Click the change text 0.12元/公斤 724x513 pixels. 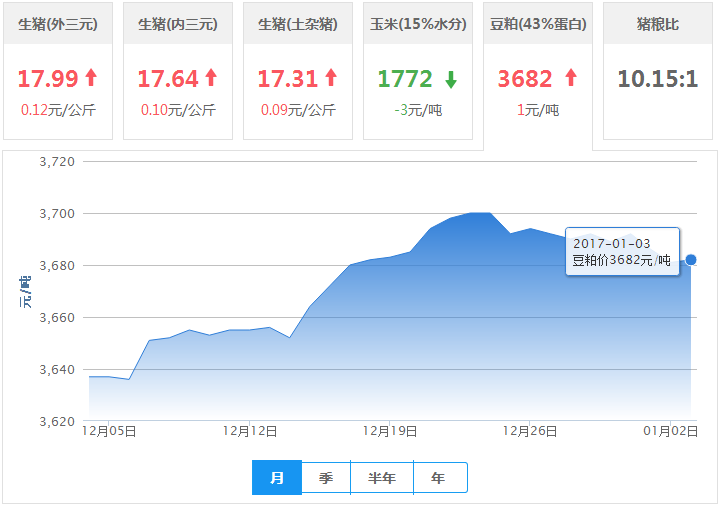pyautogui.click(x=58, y=110)
